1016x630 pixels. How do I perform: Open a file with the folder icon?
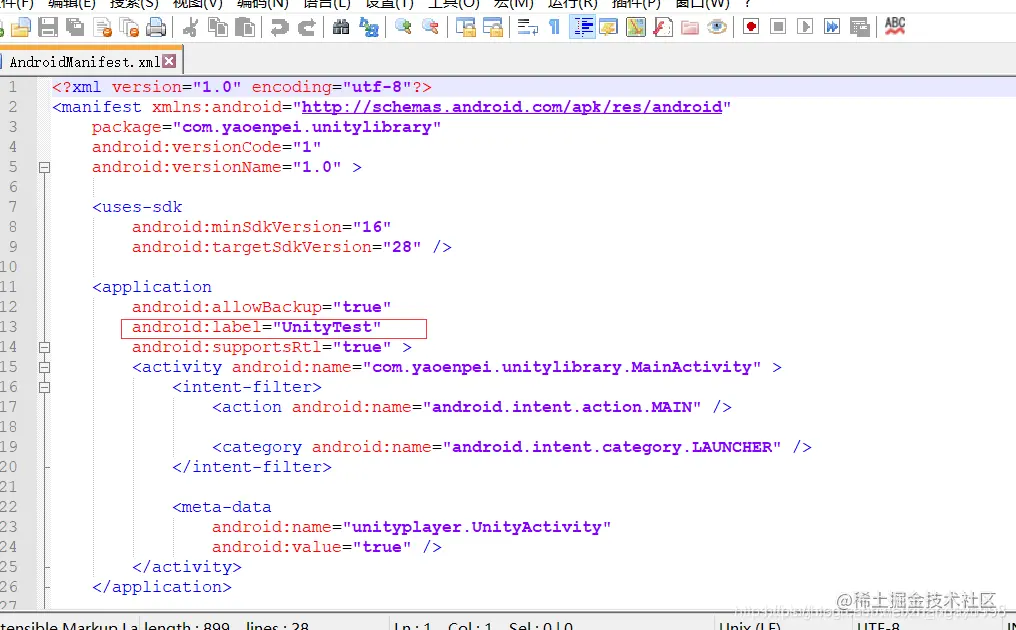coord(21,27)
